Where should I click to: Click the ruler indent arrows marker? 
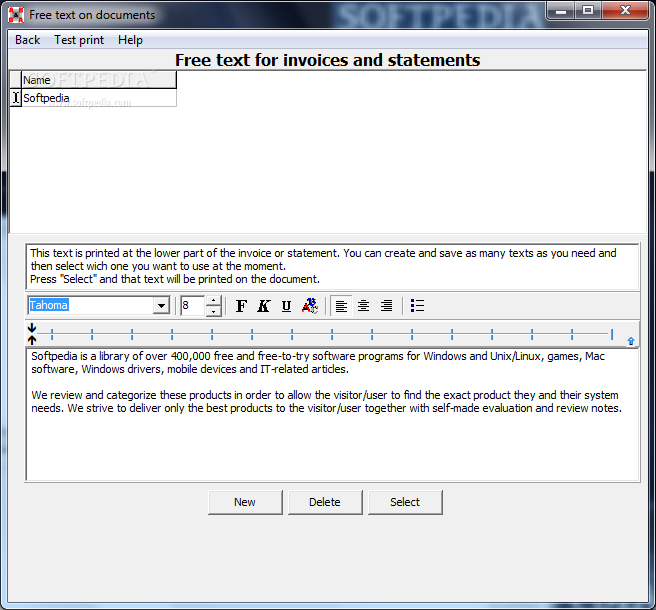point(32,334)
